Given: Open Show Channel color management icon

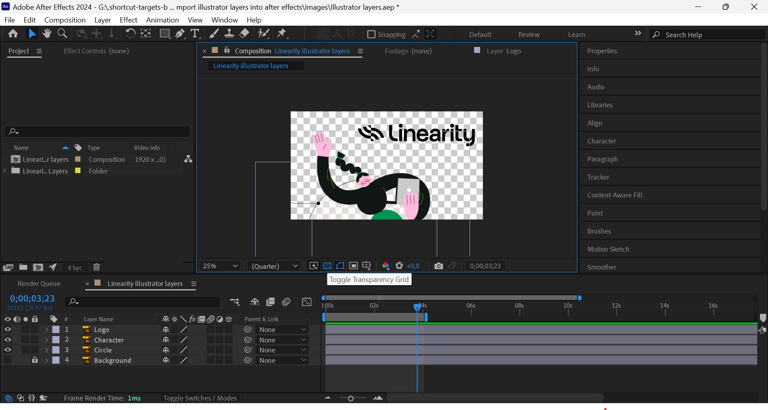Looking at the screenshot, I should point(385,265).
